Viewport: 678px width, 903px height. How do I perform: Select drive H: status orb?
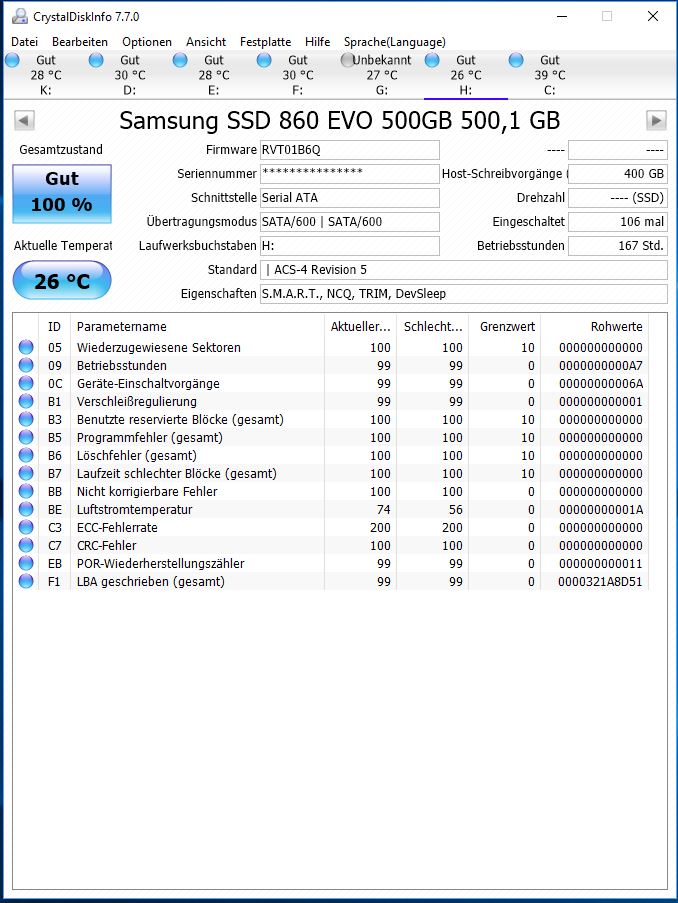(x=432, y=60)
